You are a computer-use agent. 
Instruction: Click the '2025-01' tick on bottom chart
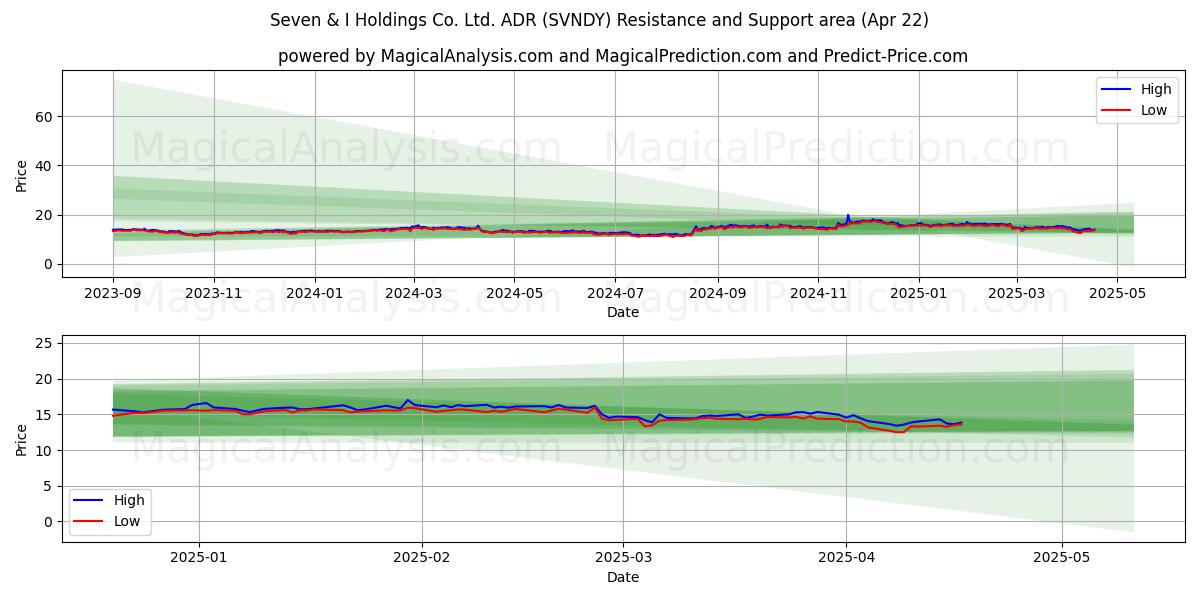click(x=199, y=558)
